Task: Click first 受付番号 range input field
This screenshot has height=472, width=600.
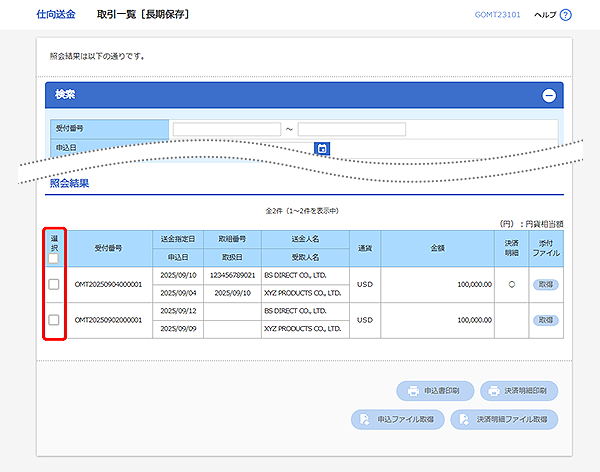Action: click(x=227, y=129)
